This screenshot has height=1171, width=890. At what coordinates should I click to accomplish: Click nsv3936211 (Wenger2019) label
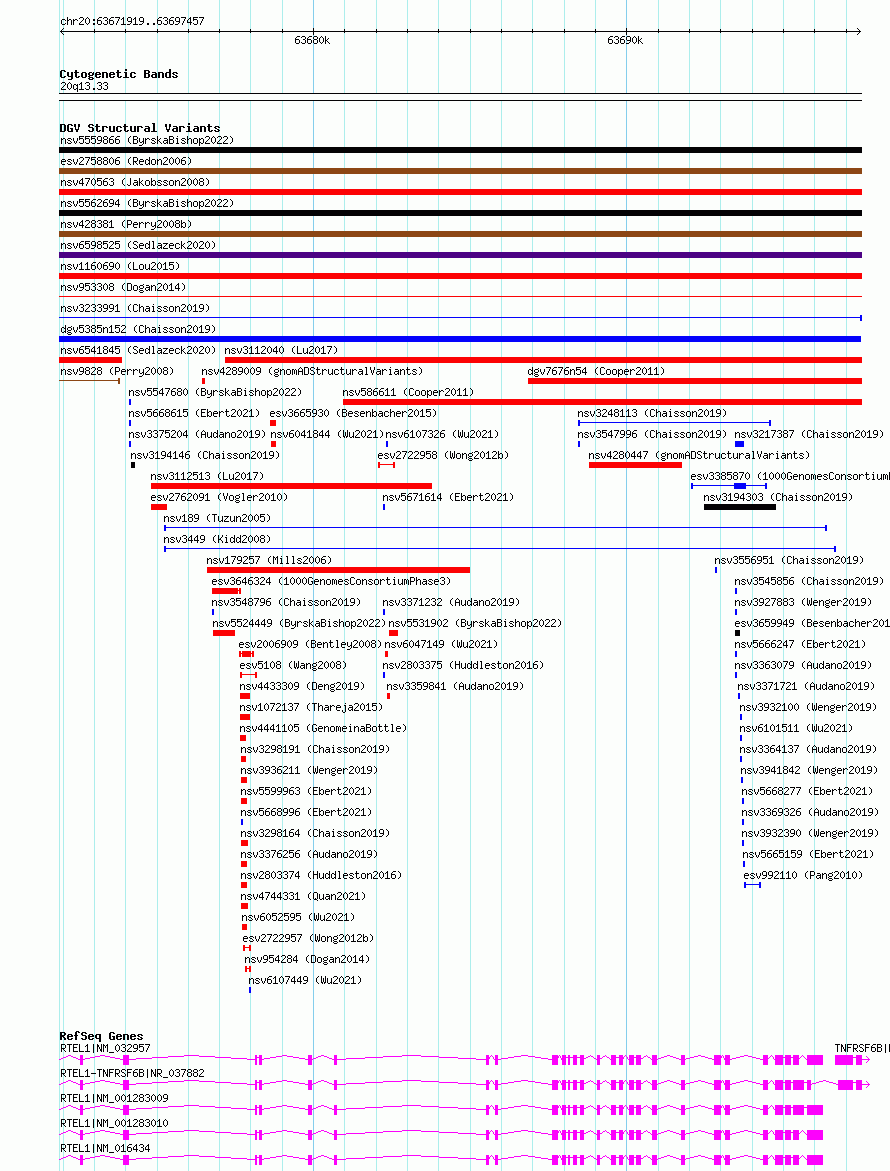(309, 770)
